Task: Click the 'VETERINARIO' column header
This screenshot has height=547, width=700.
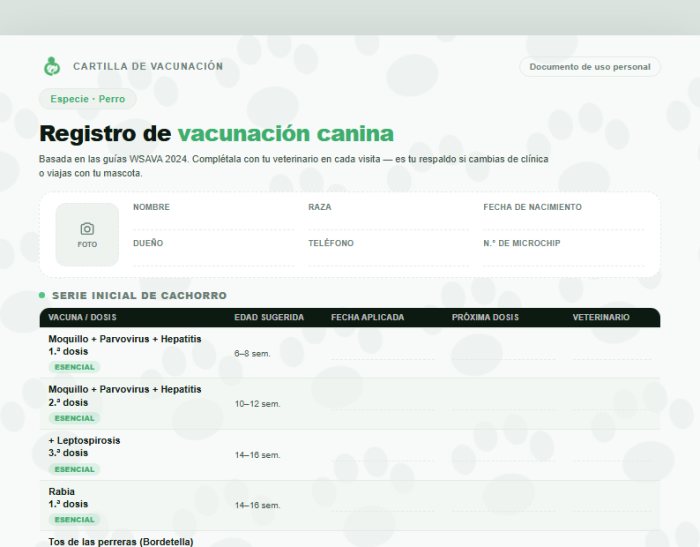Action: pyautogui.click(x=601, y=317)
